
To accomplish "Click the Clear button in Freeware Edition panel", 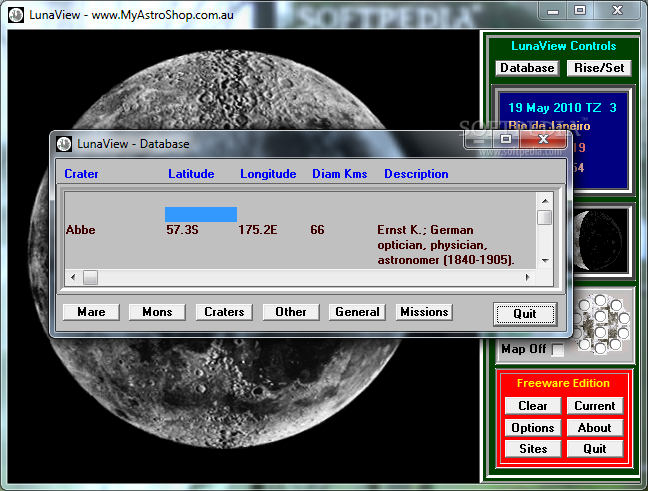I will point(533,406).
